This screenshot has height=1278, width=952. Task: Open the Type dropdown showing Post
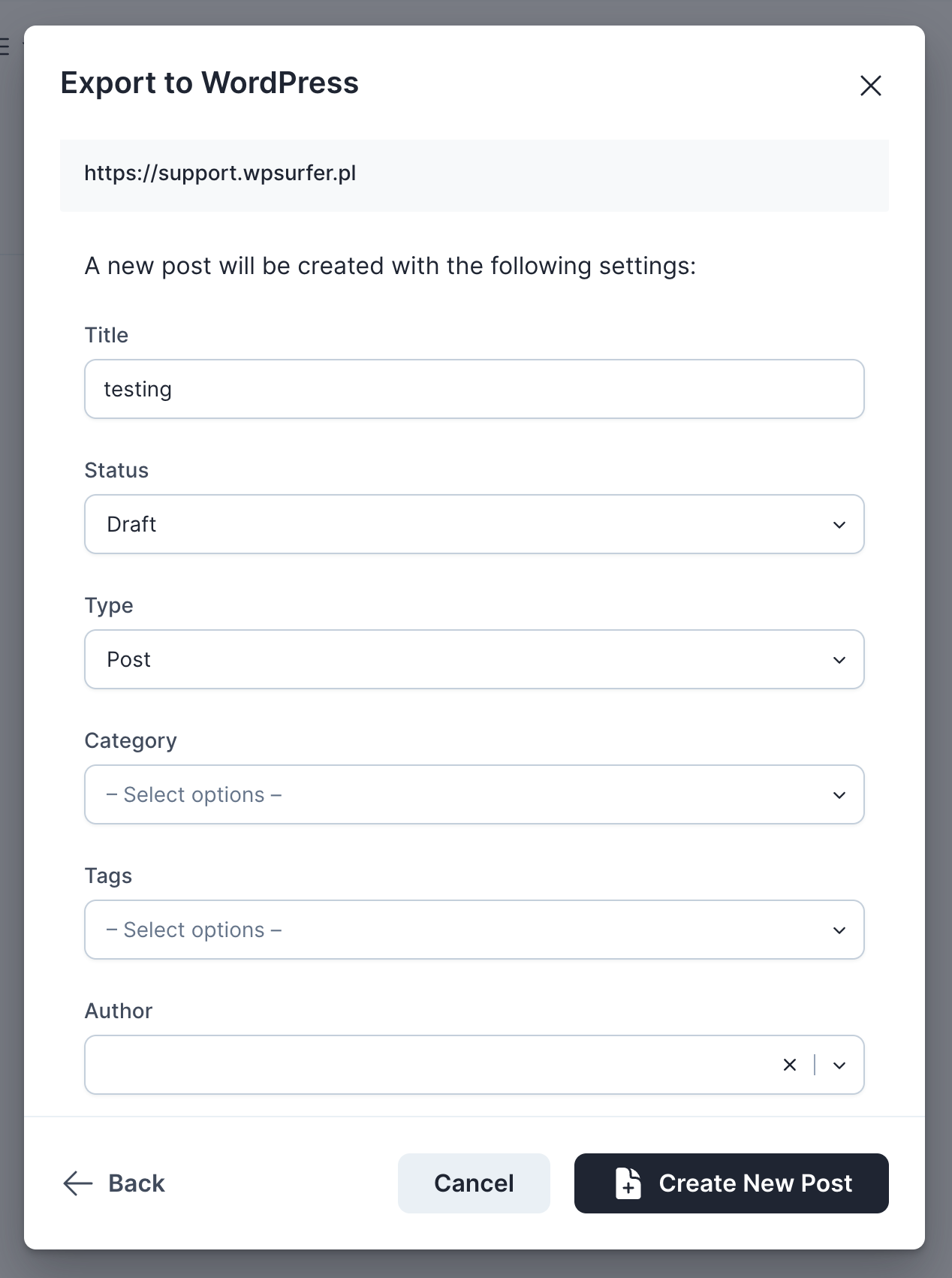450,659
